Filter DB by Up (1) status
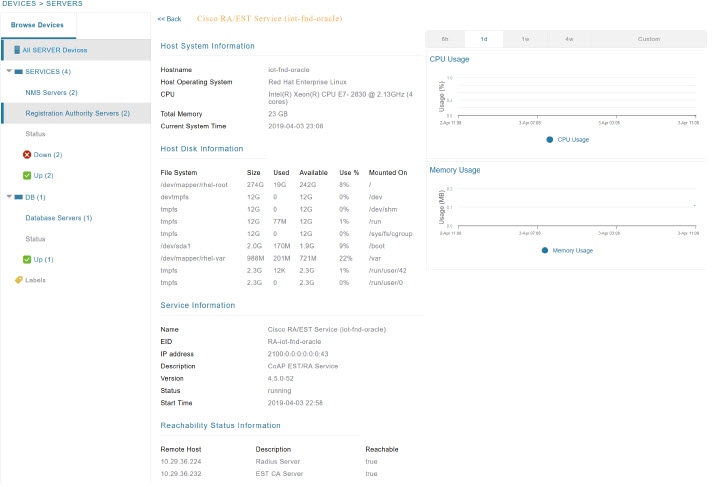720x487 pixels. point(43,259)
